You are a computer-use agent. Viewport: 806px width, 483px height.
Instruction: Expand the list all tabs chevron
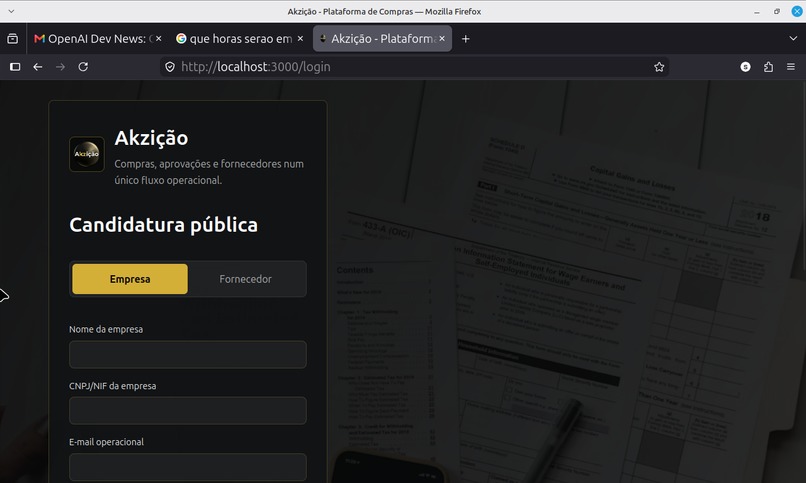pyautogui.click(x=793, y=39)
